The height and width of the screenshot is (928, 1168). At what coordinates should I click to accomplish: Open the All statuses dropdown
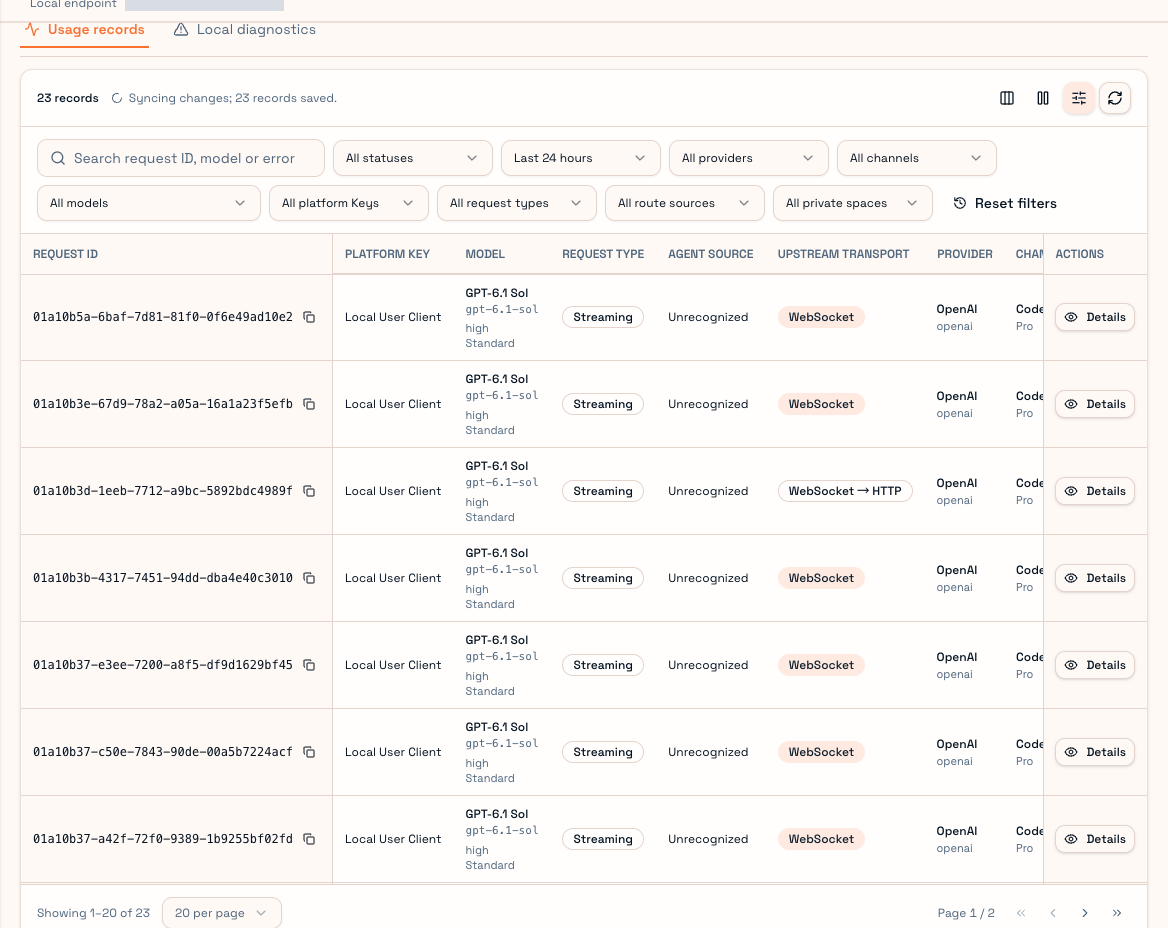413,159
